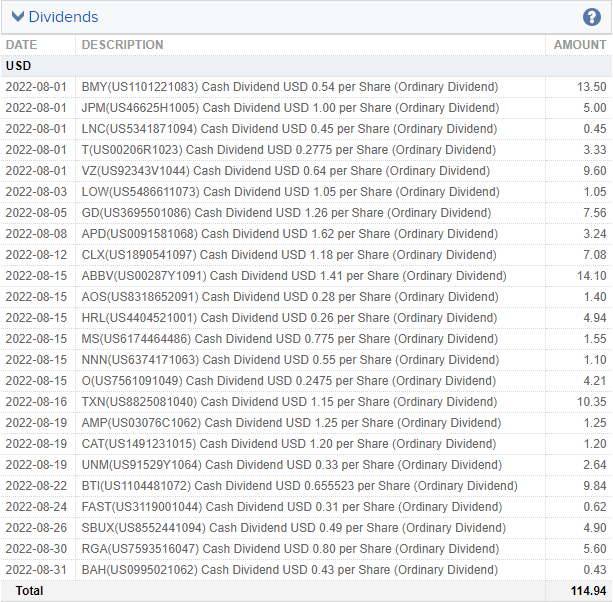Click the 9.84 amount for BTI
The height and width of the screenshot is (602, 613).
(595, 486)
